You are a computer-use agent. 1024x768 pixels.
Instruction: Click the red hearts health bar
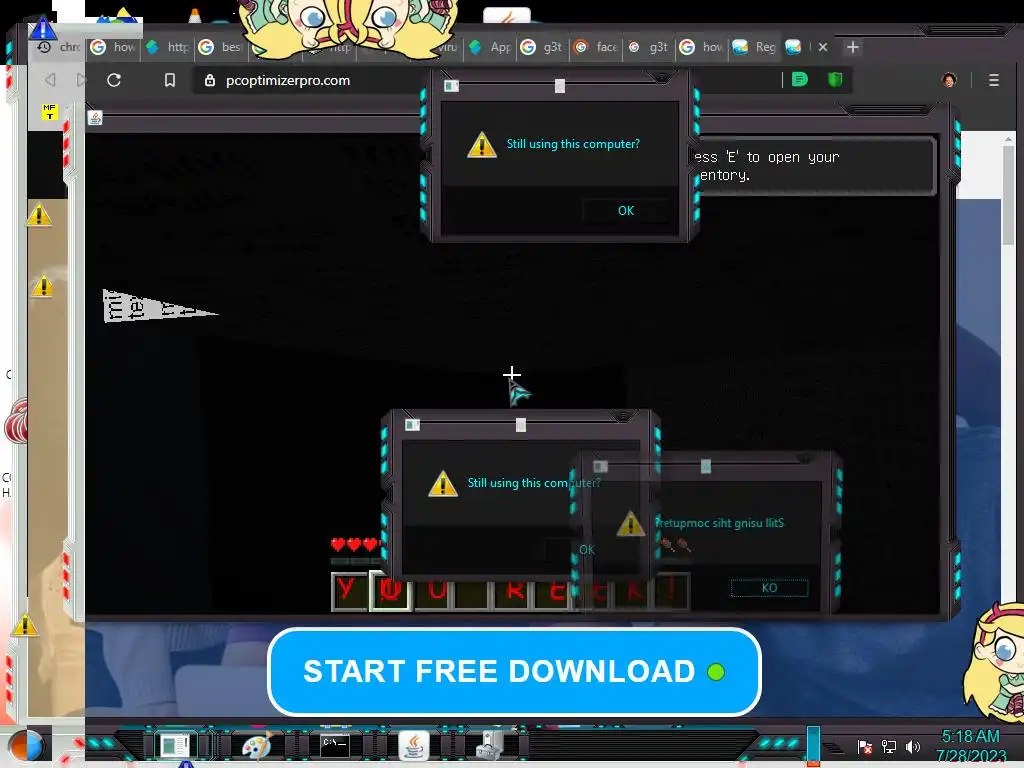point(355,544)
